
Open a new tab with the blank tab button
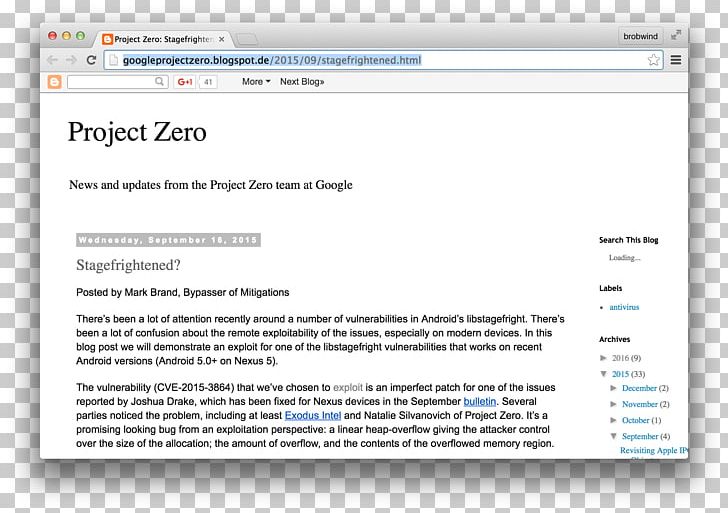point(246,39)
